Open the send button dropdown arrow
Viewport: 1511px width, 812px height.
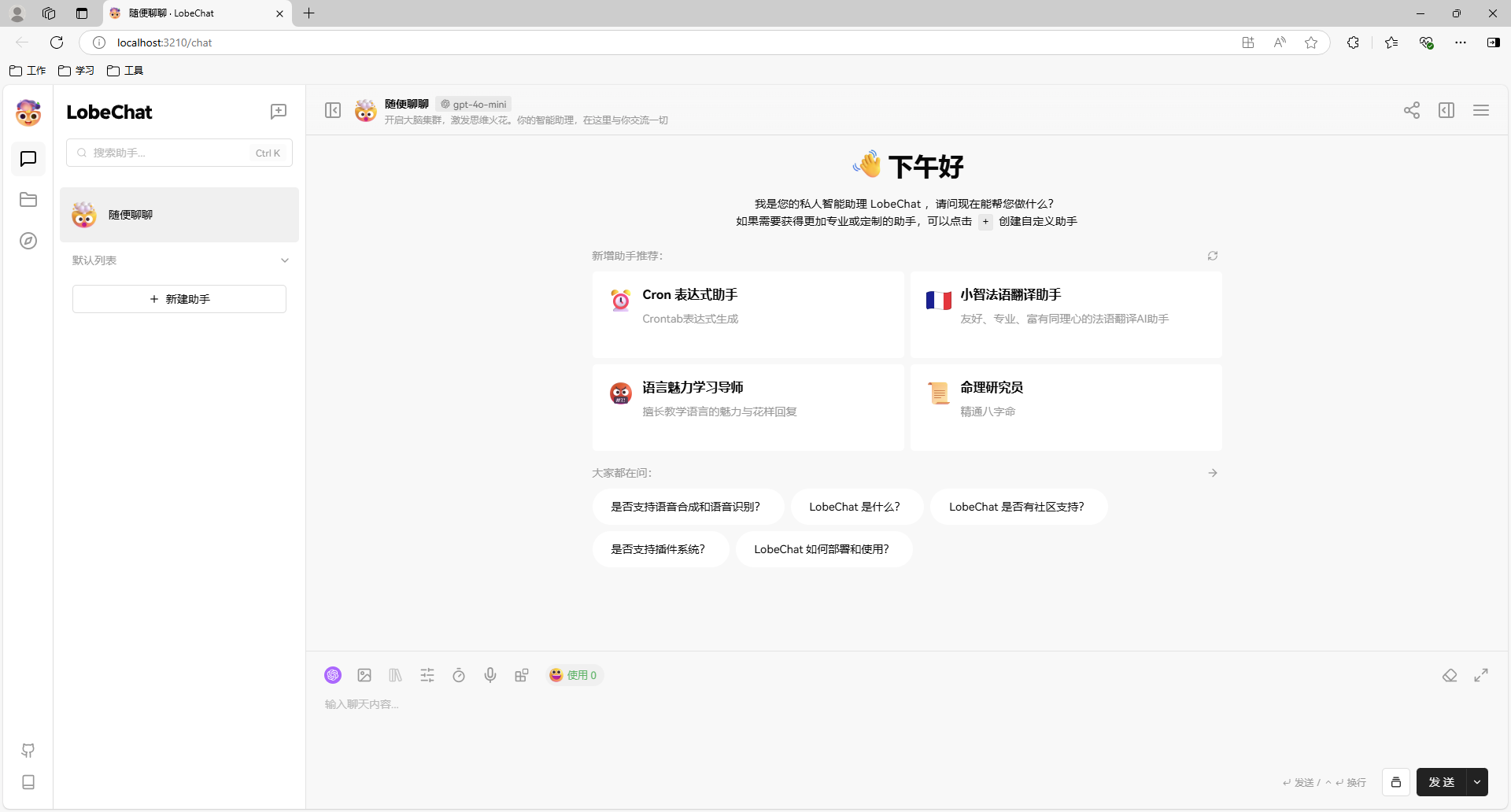[1478, 782]
